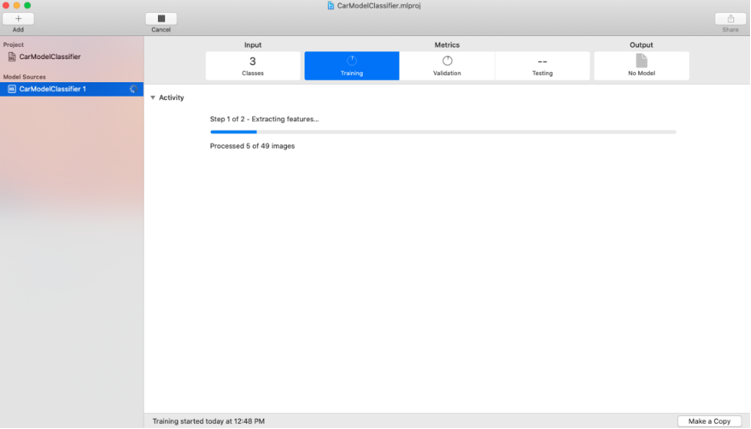This screenshot has height=429, width=751.
Task: Open the 3 Classes input tab
Action: 253,66
